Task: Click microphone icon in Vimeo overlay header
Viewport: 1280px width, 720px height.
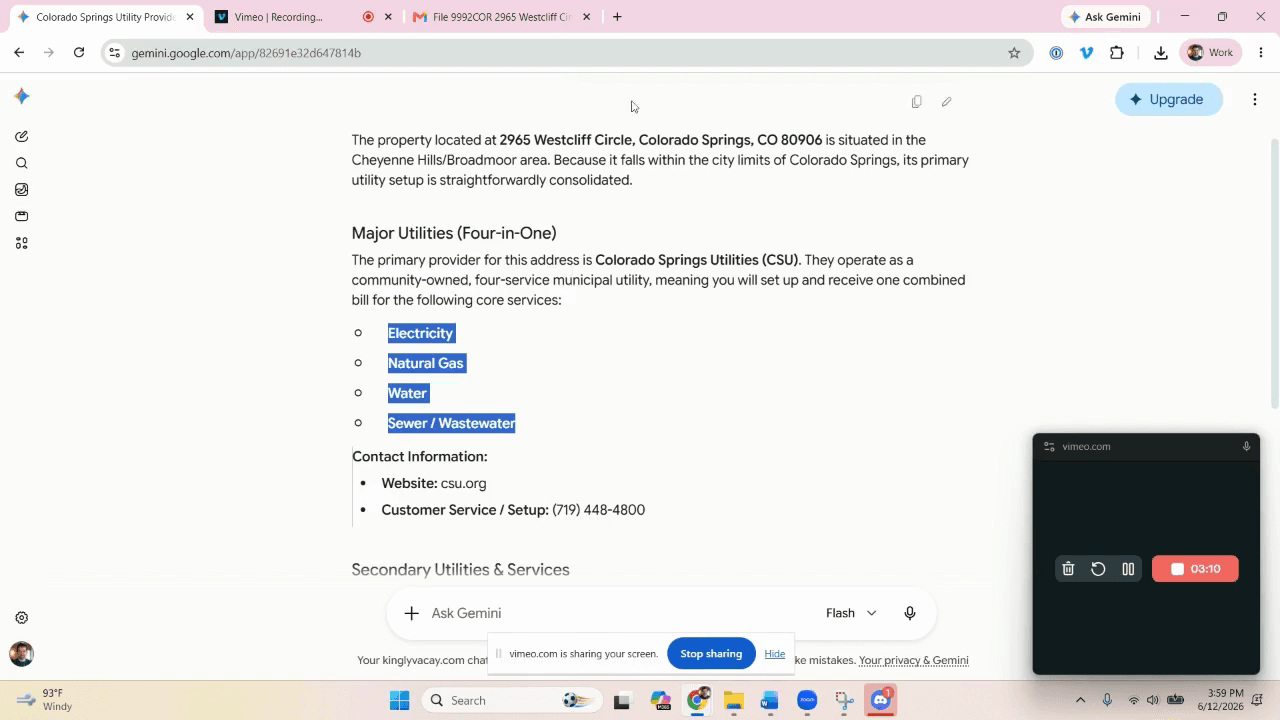Action: 1246,447
